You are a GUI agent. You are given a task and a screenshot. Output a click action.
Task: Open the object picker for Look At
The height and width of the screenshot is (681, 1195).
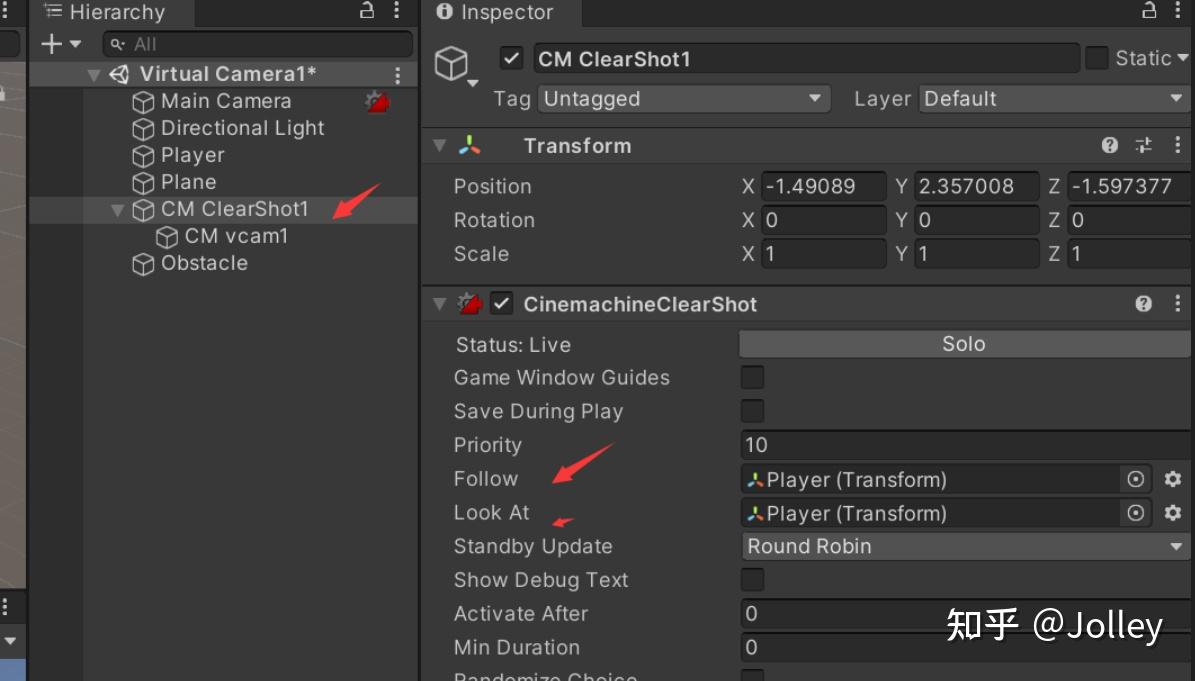(1136, 513)
